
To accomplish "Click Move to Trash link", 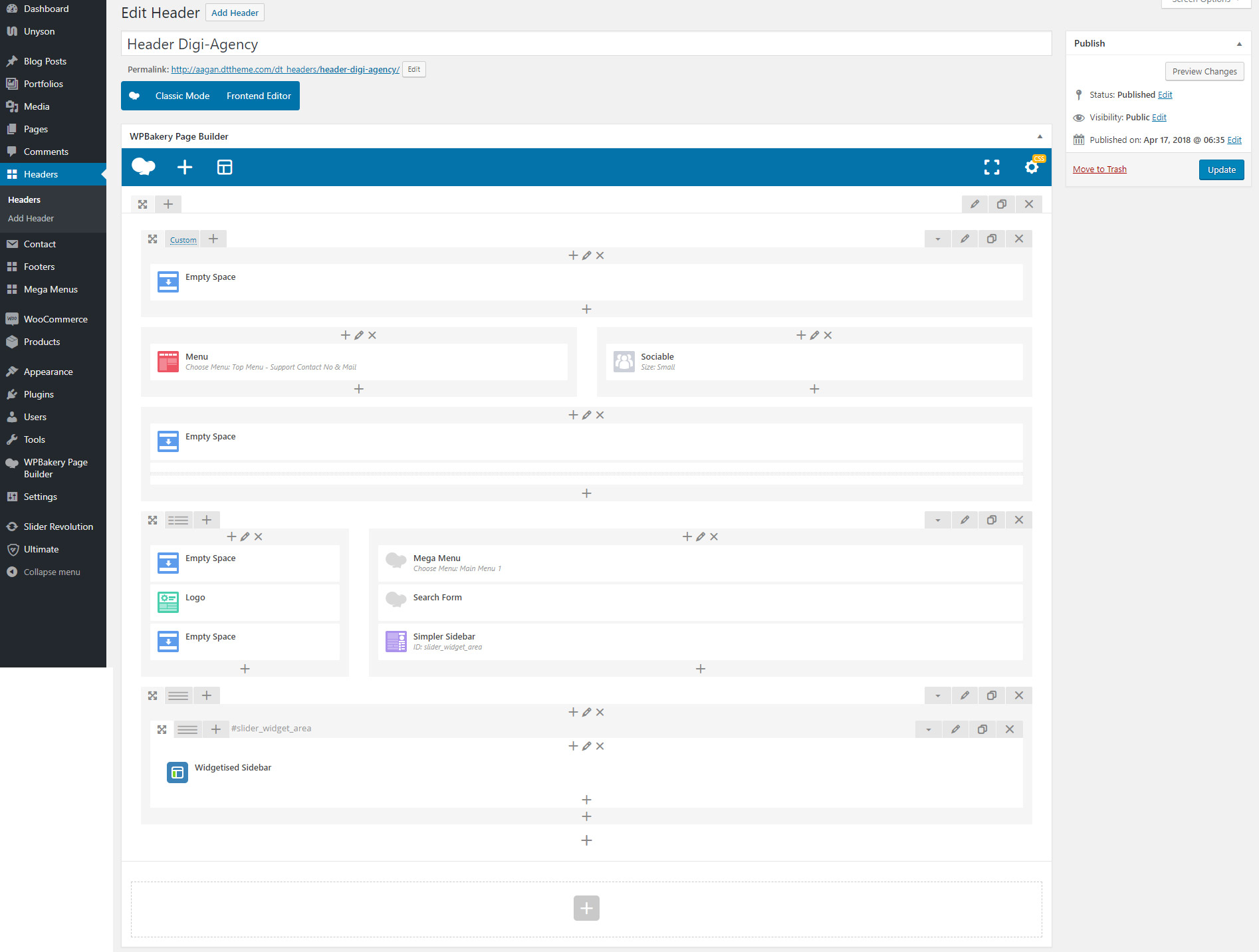I will [1099, 170].
